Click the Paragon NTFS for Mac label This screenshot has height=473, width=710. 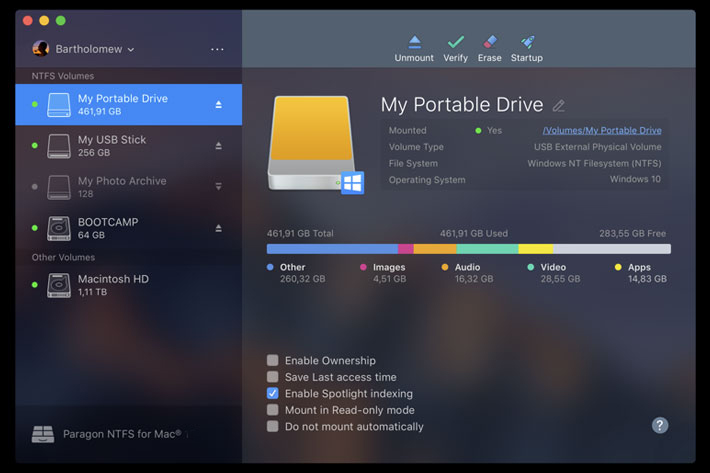point(122,434)
